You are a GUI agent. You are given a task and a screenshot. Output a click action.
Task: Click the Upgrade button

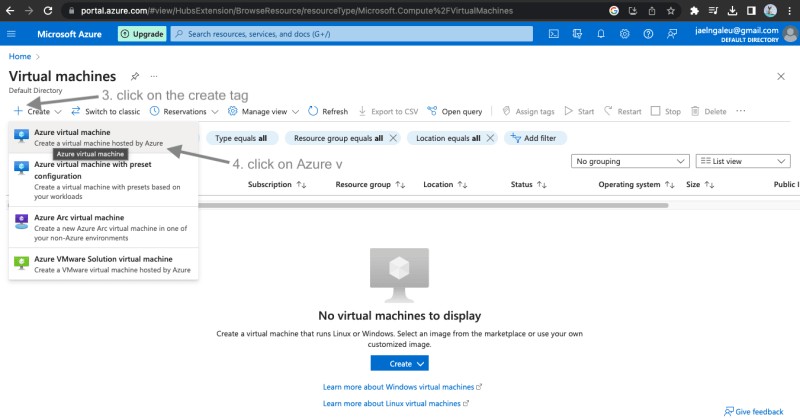pyautogui.click(x=142, y=34)
